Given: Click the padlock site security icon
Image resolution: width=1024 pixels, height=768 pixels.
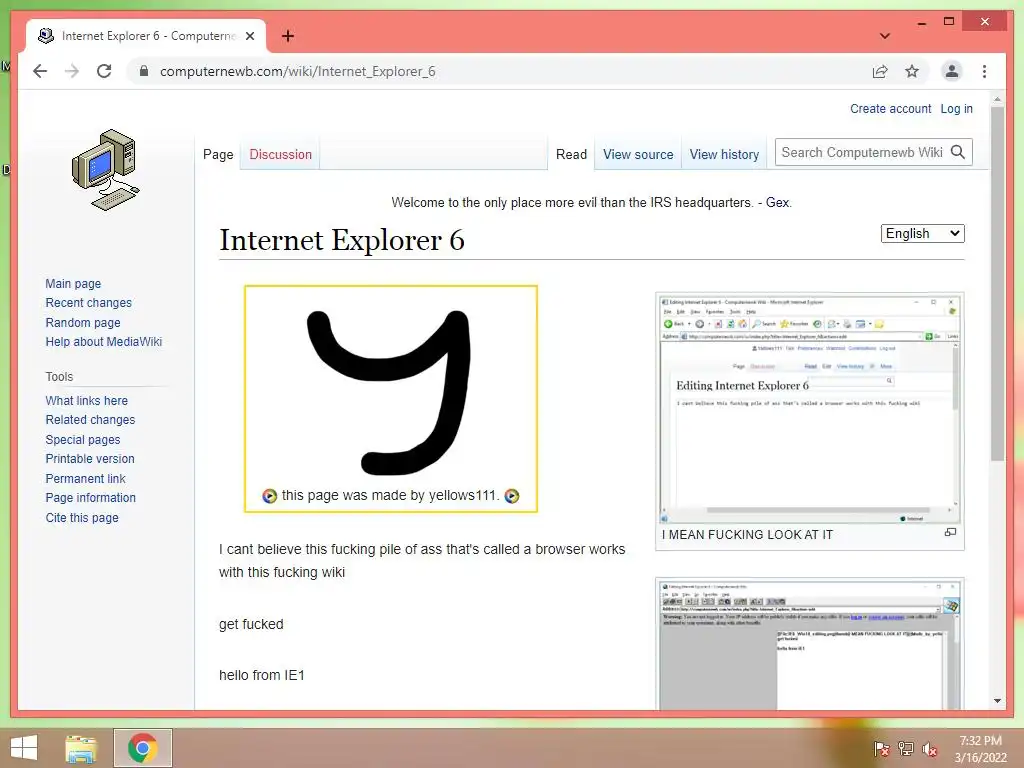Looking at the screenshot, I should point(144,71).
